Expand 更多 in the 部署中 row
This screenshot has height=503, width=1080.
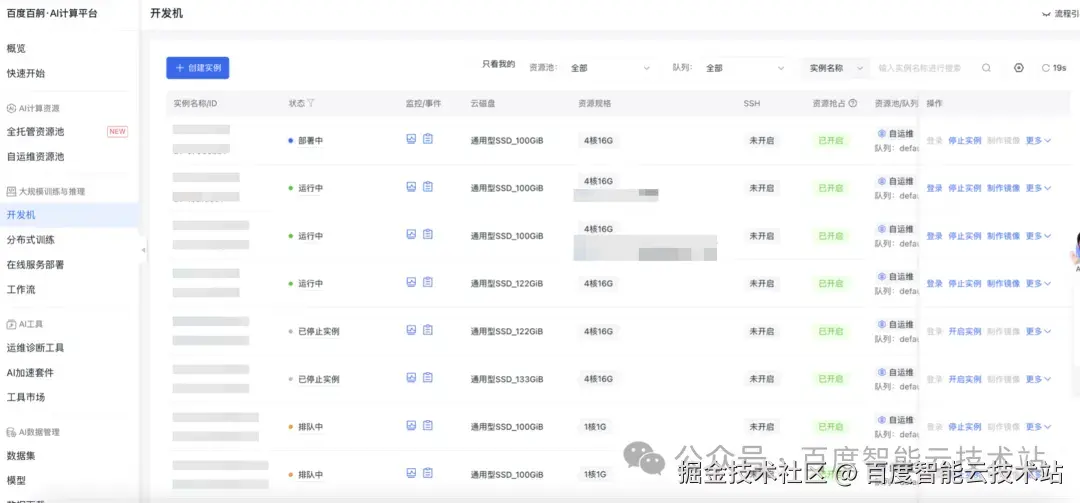tap(1038, 141)
